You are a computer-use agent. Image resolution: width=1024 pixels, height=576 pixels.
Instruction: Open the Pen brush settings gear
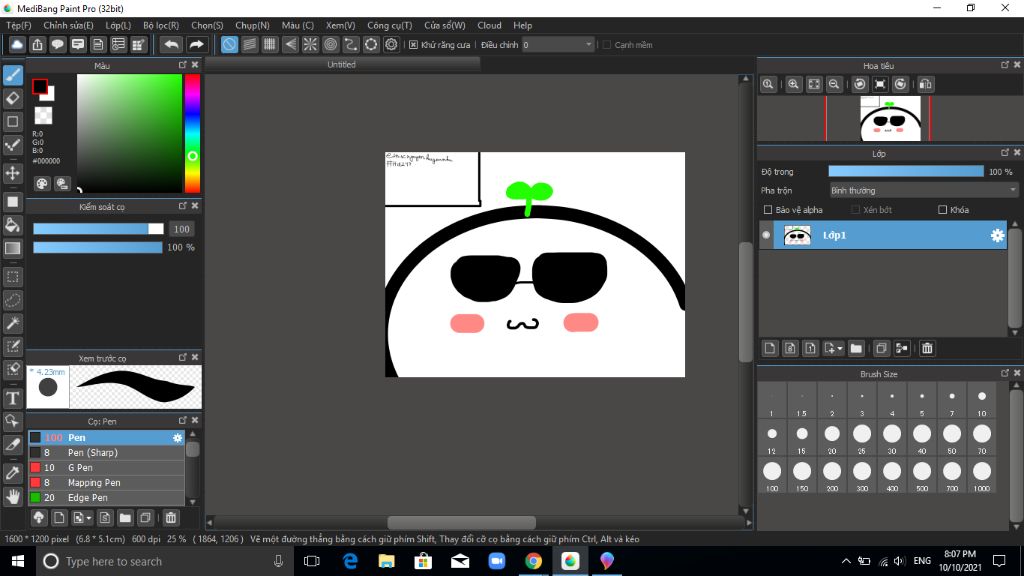click(x=178, y=438)
